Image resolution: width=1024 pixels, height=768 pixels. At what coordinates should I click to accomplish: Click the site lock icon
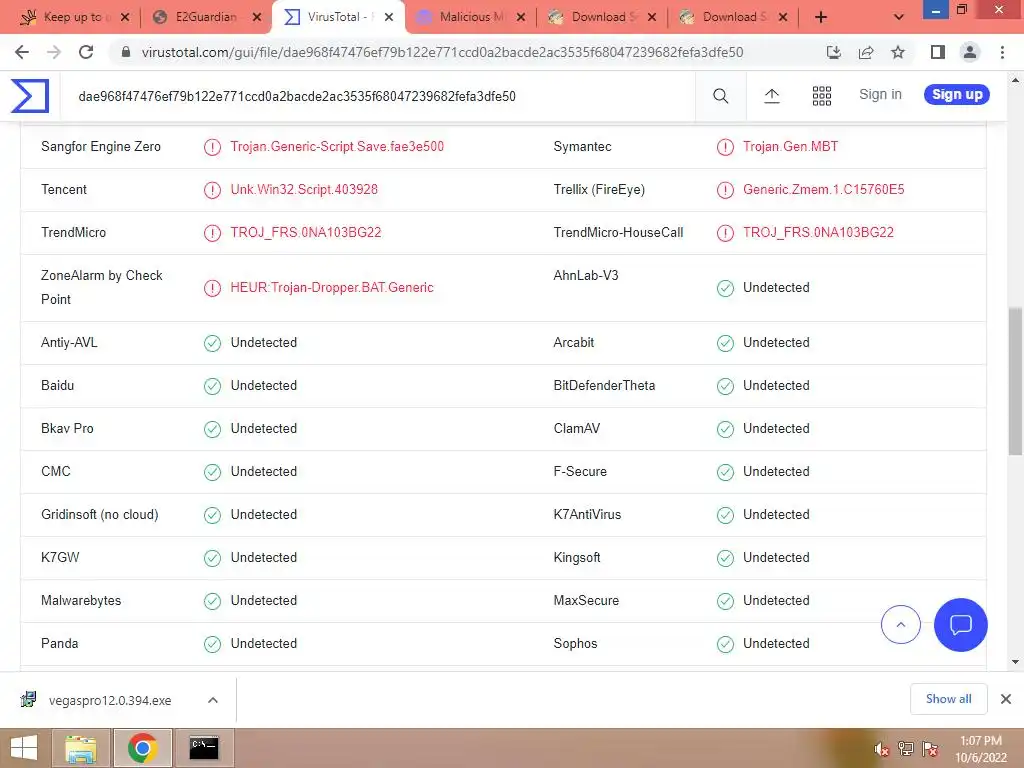[126, 52]
